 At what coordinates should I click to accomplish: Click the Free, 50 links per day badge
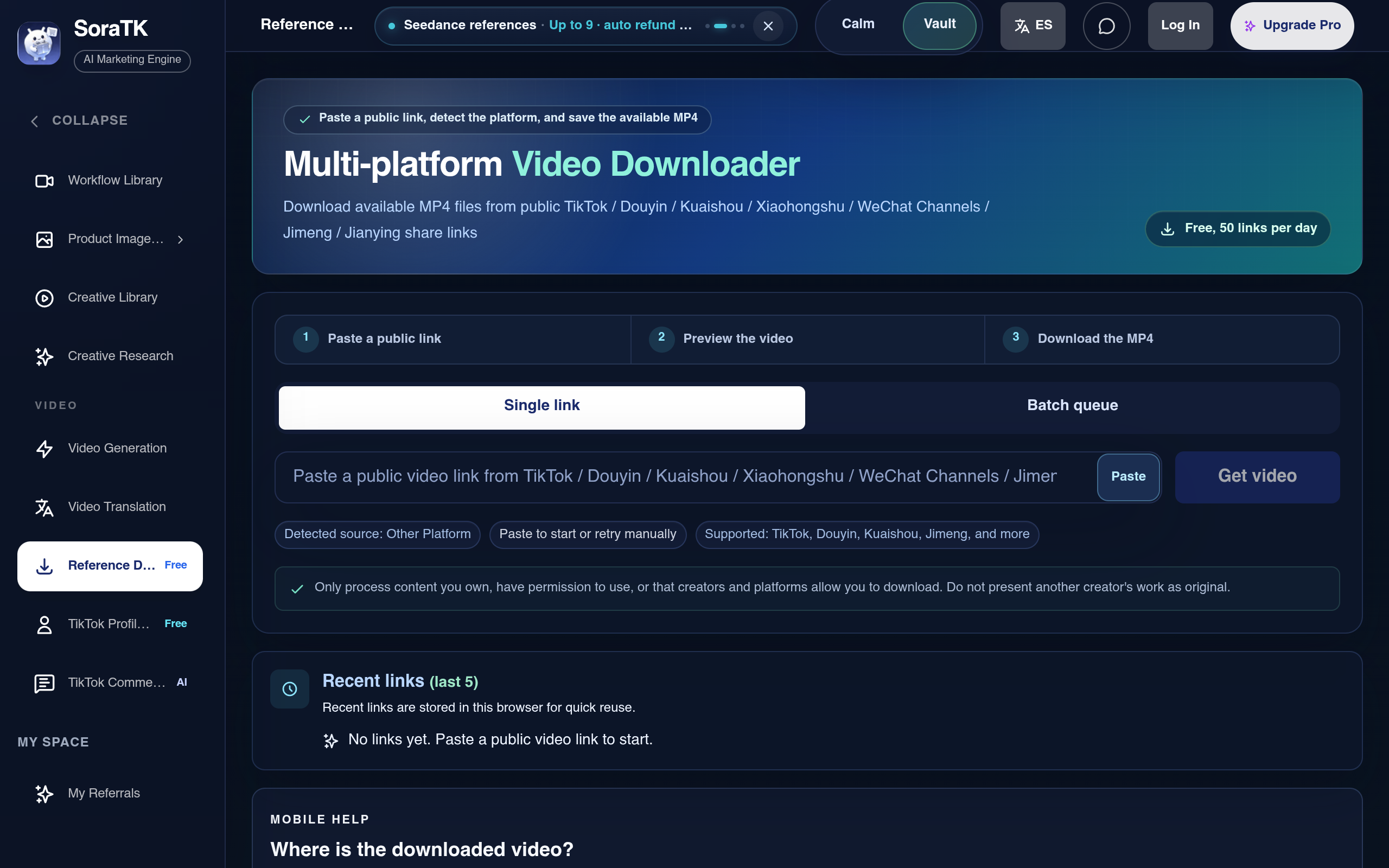[x=1238, y=228]
